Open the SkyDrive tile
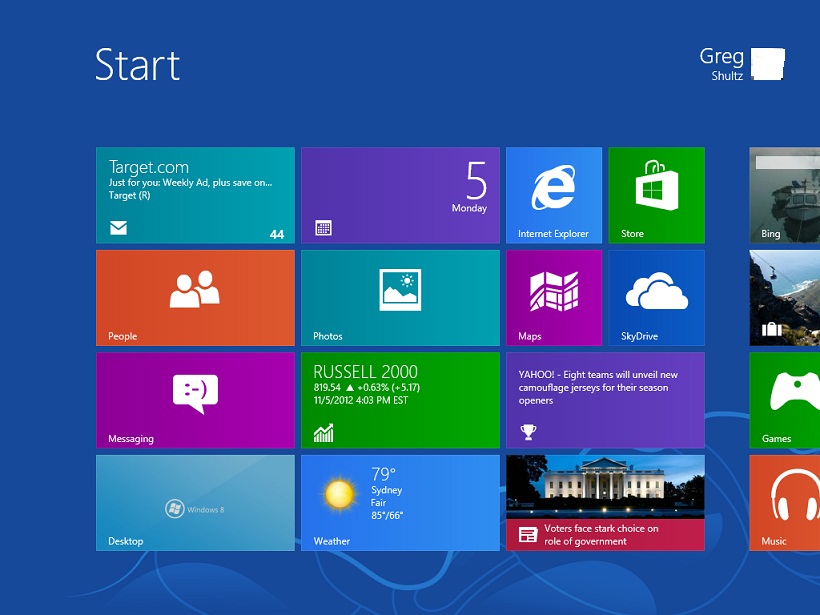820x615 pixels. [x=656, y=298]
